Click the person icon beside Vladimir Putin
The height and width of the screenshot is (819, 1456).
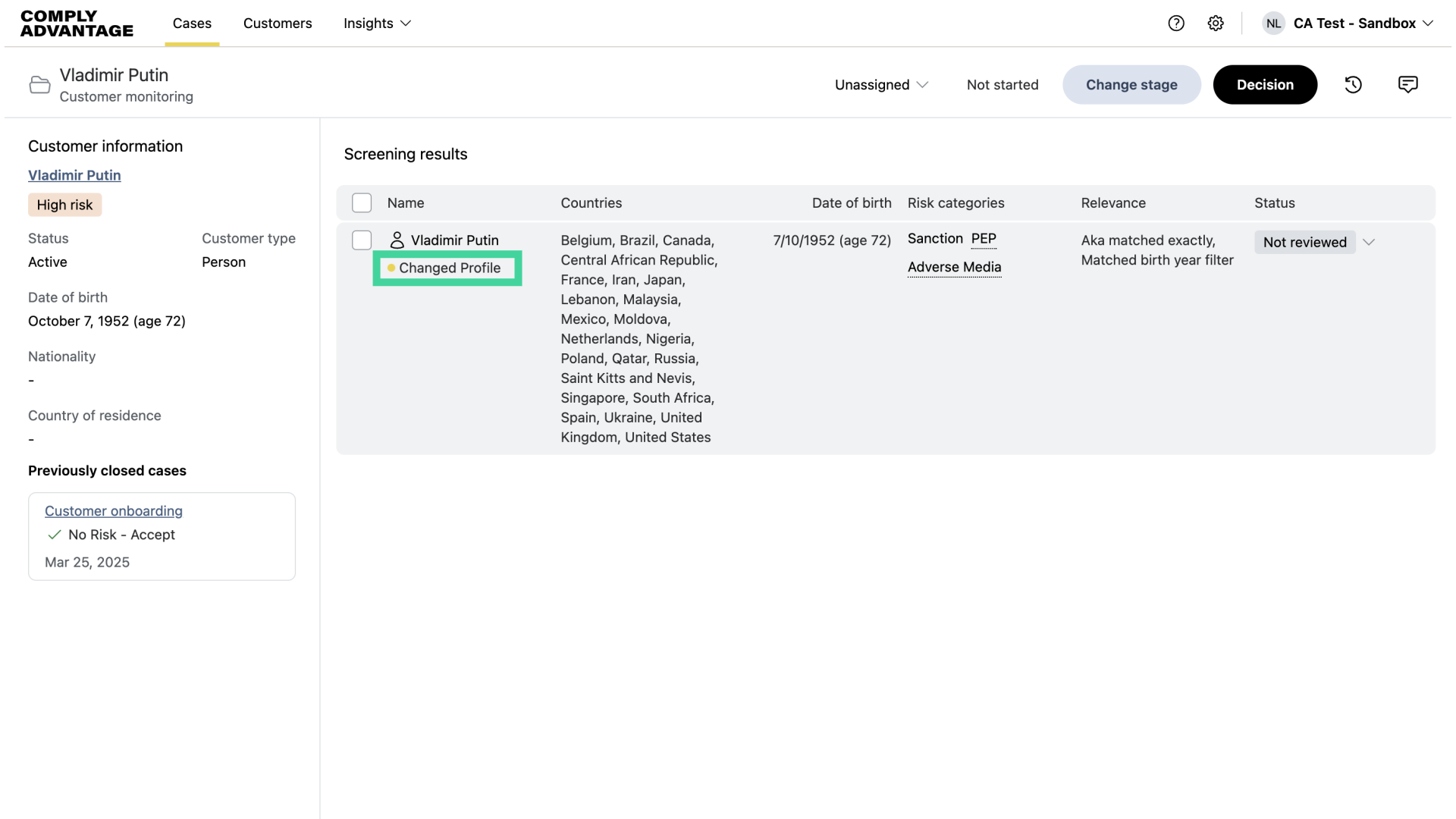point(397,240)
